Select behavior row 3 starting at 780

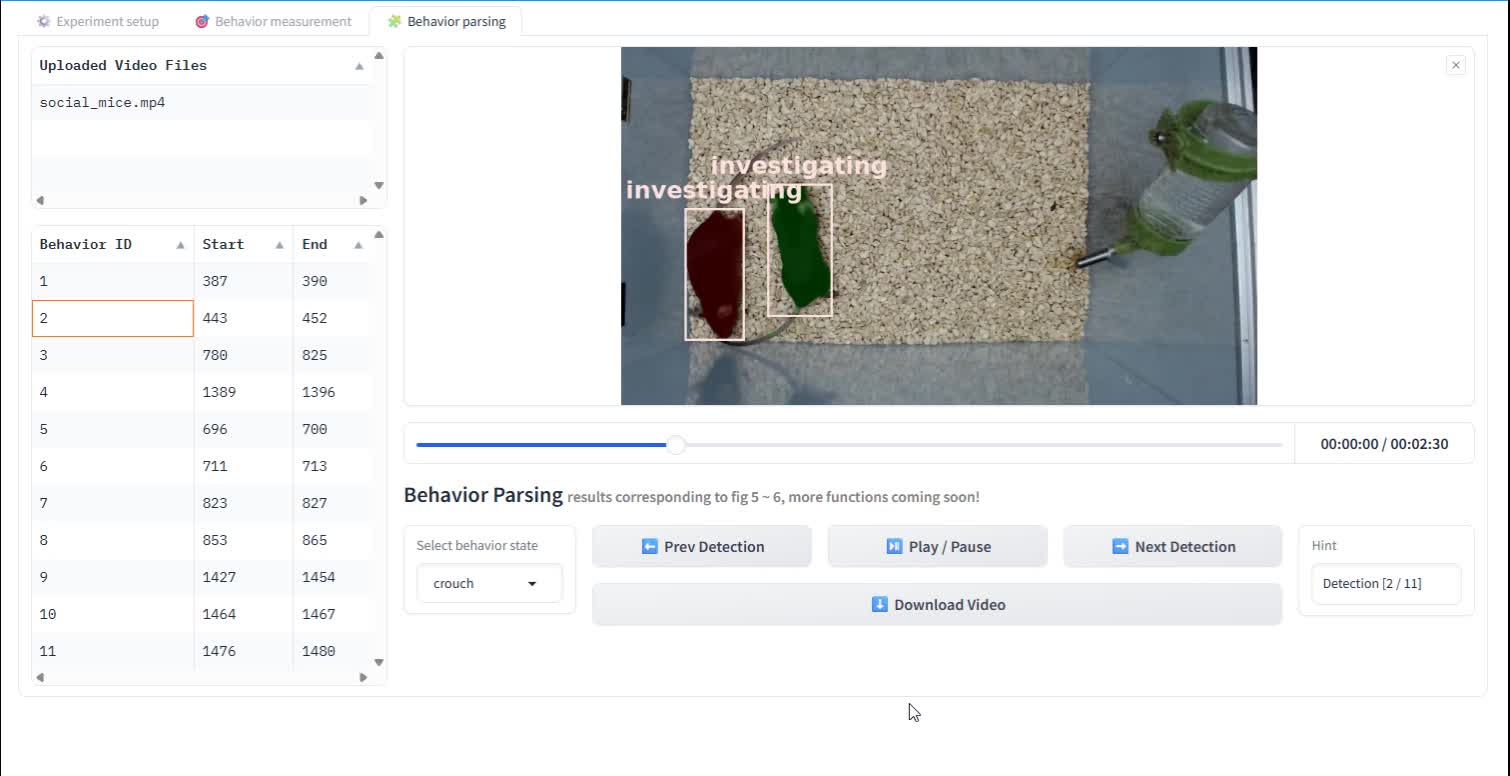coord(200,355)
